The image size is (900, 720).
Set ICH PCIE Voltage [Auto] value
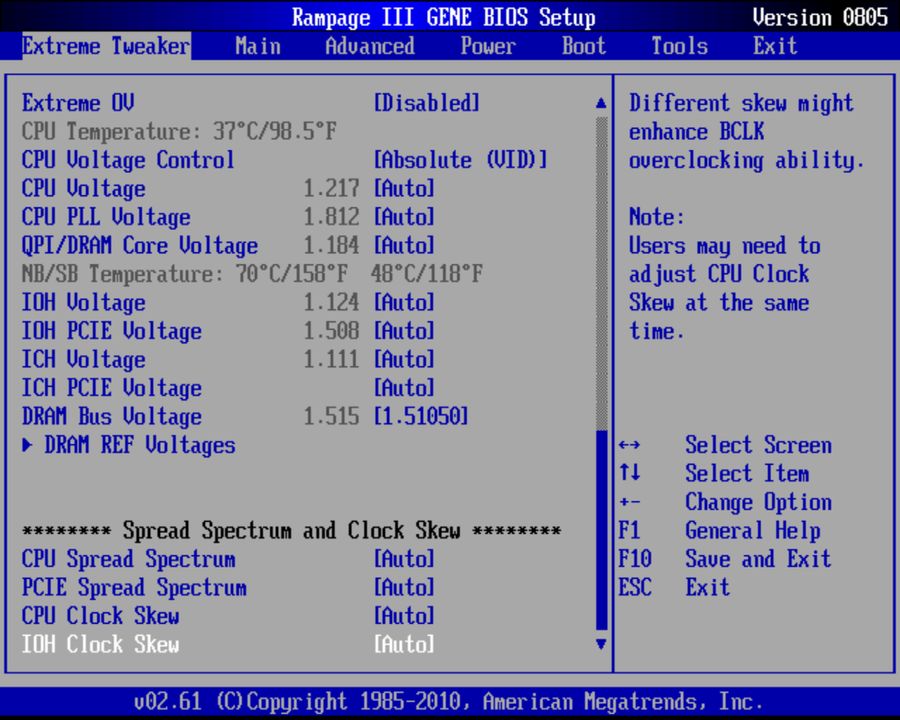tap(404, 388)
